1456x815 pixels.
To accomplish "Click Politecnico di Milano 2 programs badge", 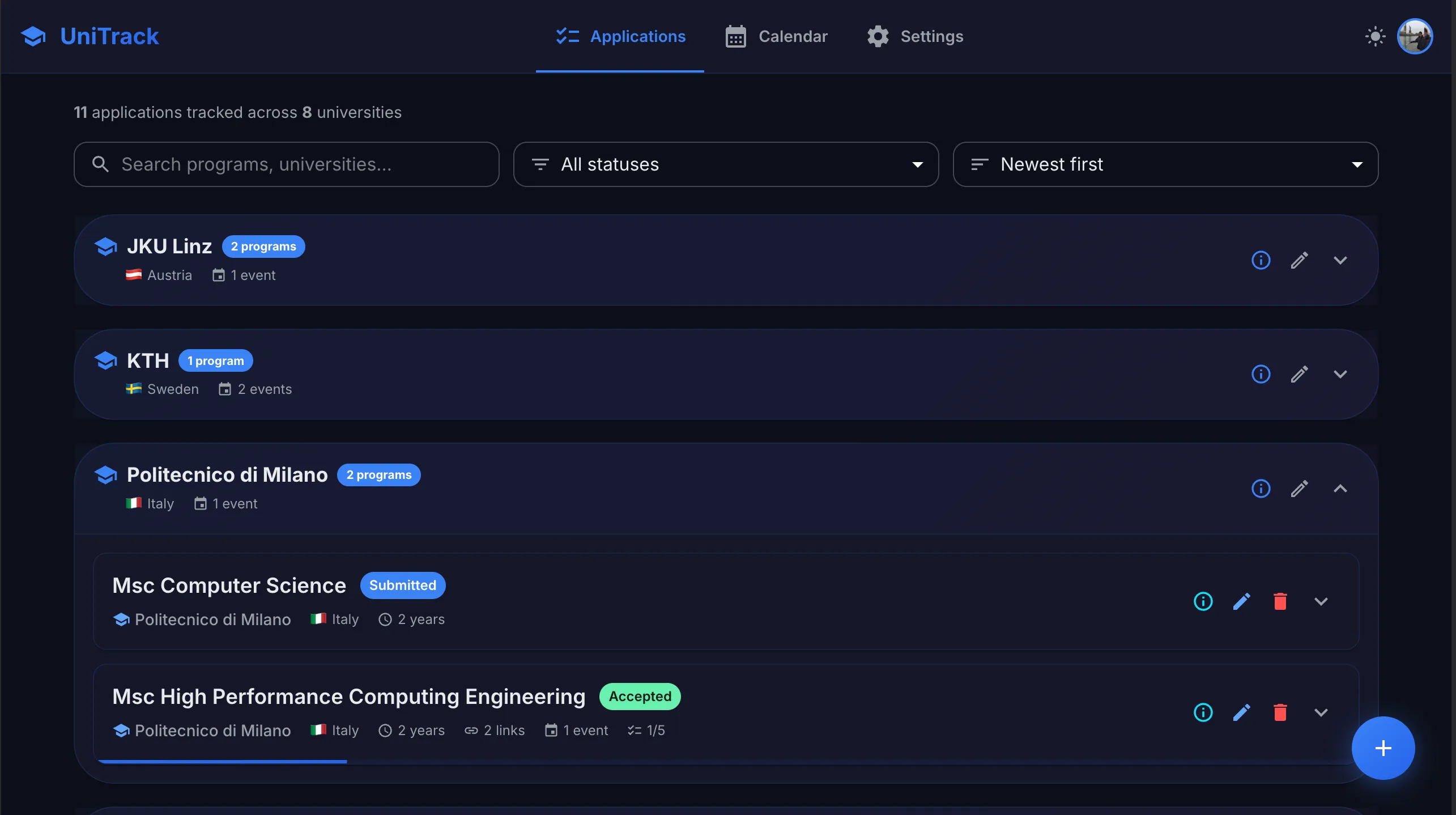I will point(379,475).
